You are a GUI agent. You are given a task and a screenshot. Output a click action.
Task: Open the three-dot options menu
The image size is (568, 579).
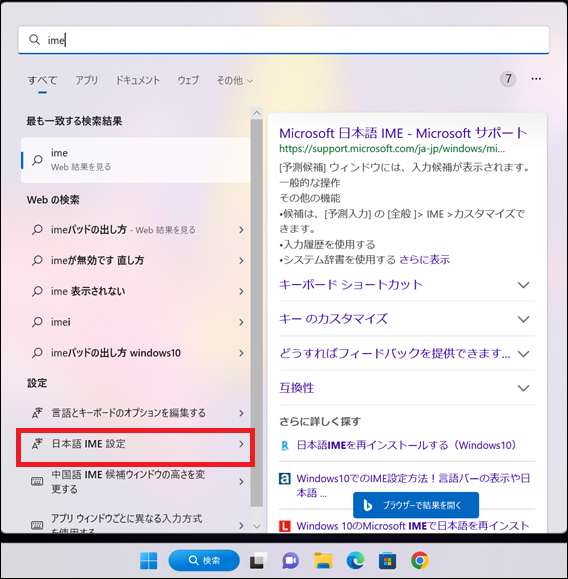[536, 79]
